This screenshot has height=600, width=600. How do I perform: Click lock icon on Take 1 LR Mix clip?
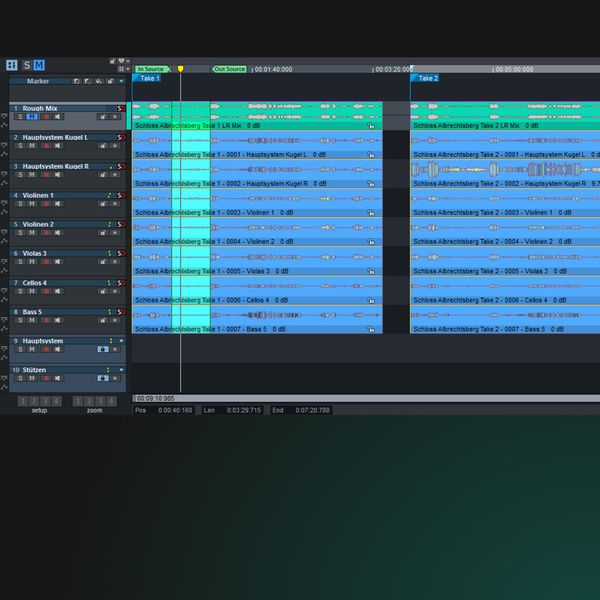pyautogui.click(x=370, y=126)
